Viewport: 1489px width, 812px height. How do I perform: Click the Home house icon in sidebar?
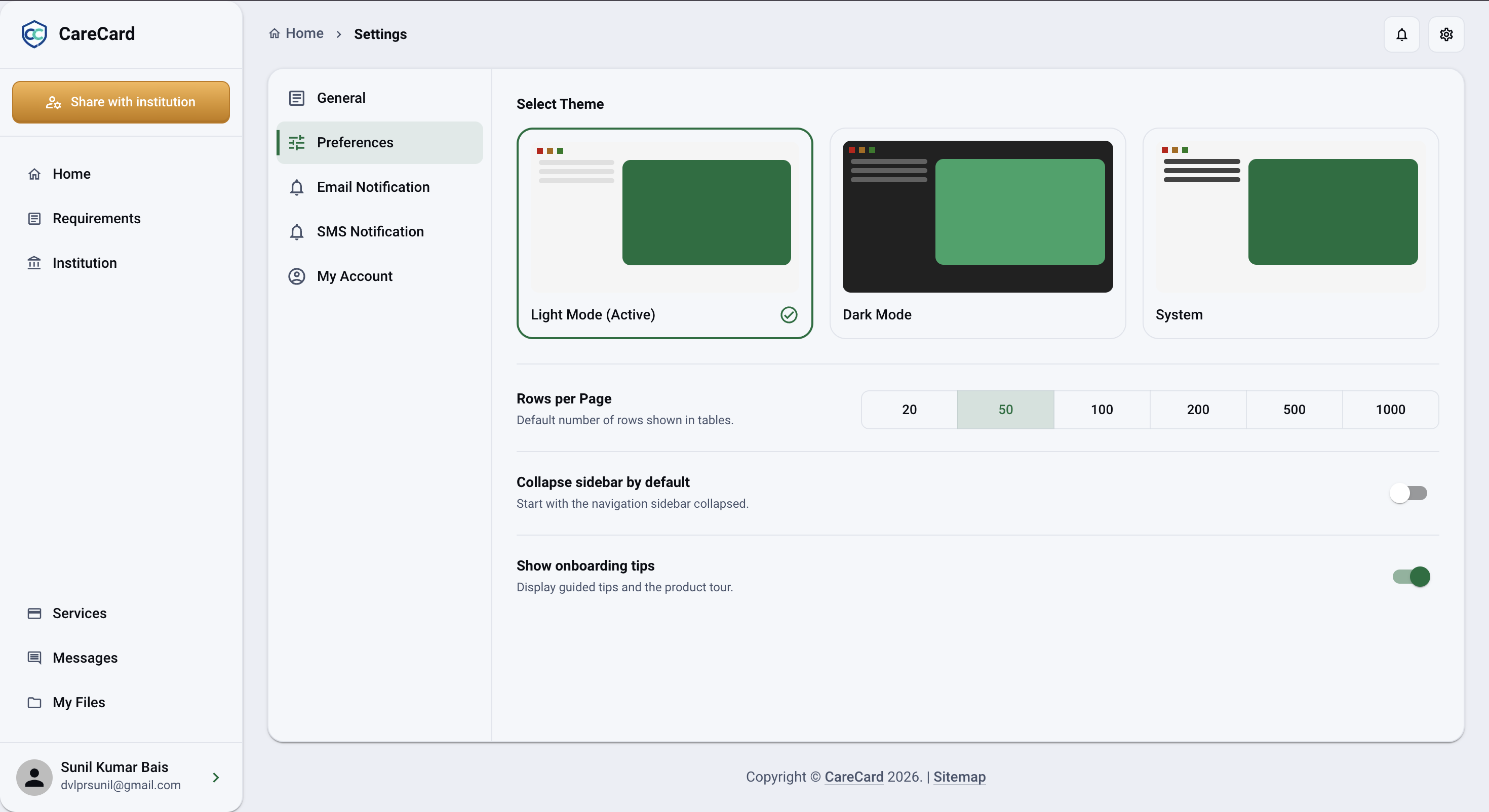pyautogui.click(x=34, y=174)
